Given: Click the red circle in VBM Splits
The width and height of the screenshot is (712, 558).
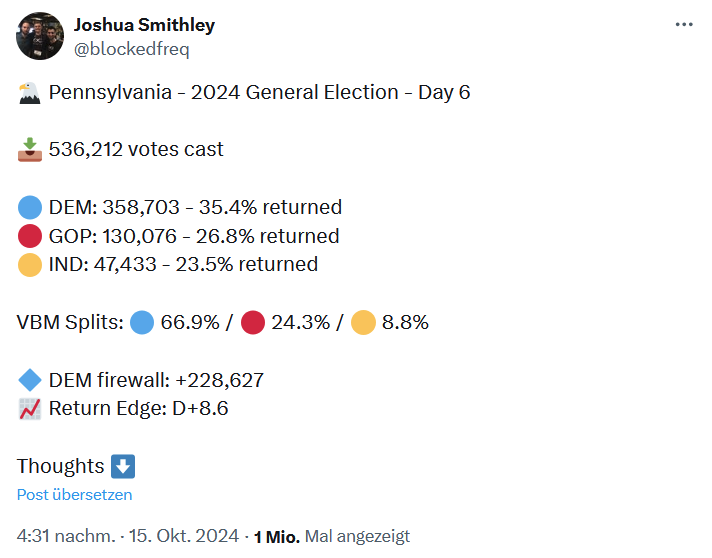Looking at the screenshot, I should pos(253,322).
